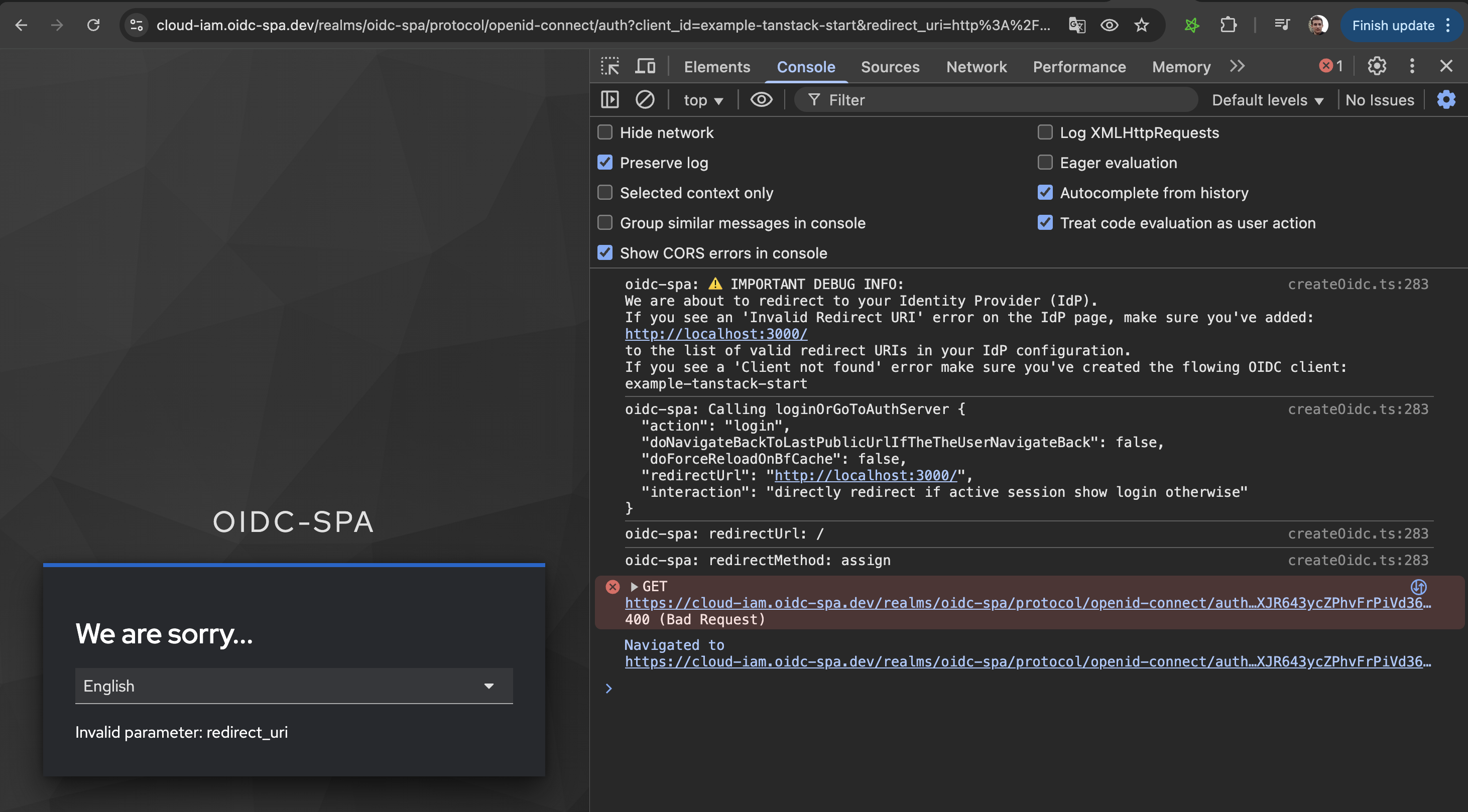
Task: Click inside the console Filter field
Action: tap(969, 100)
